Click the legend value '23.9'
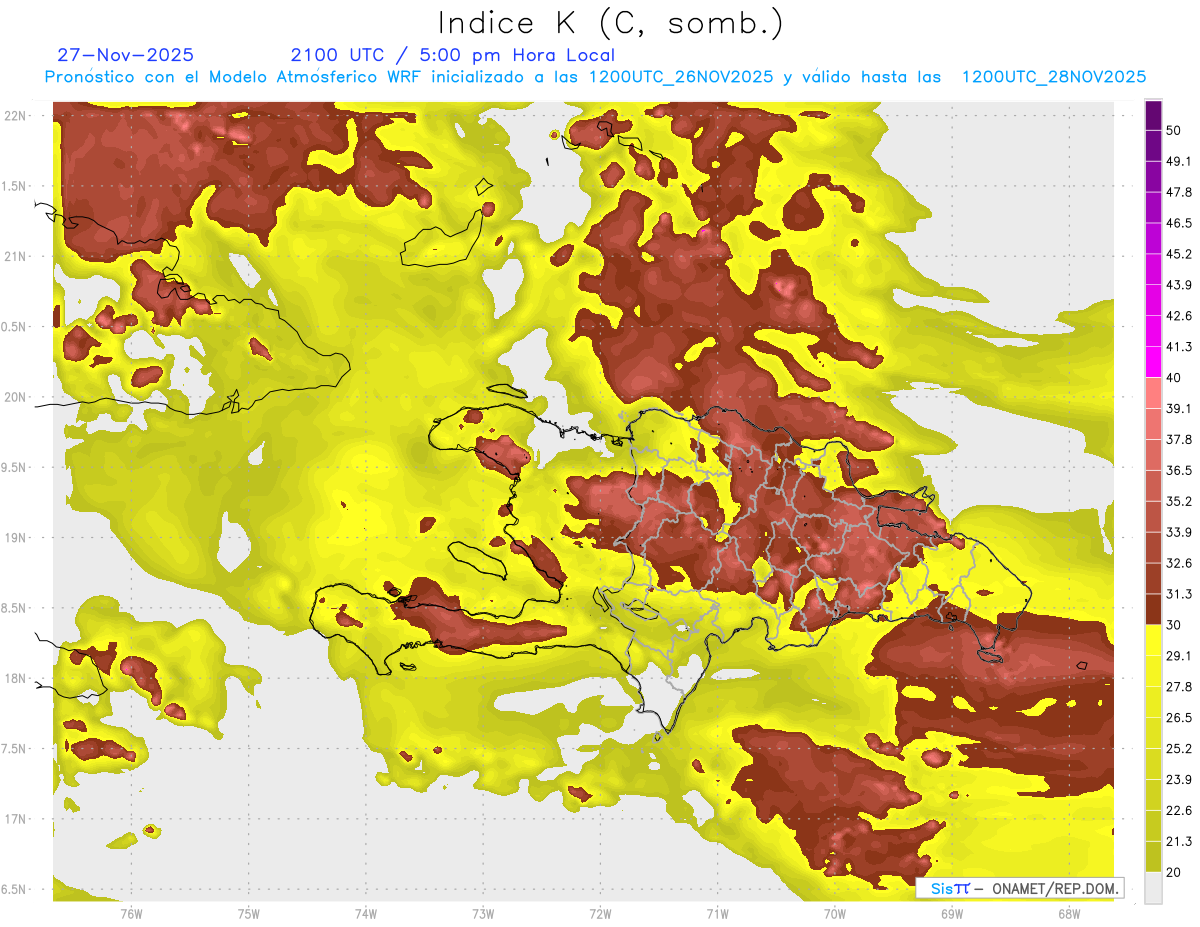The image size is (1200, 927). (x=1179, y=779)
